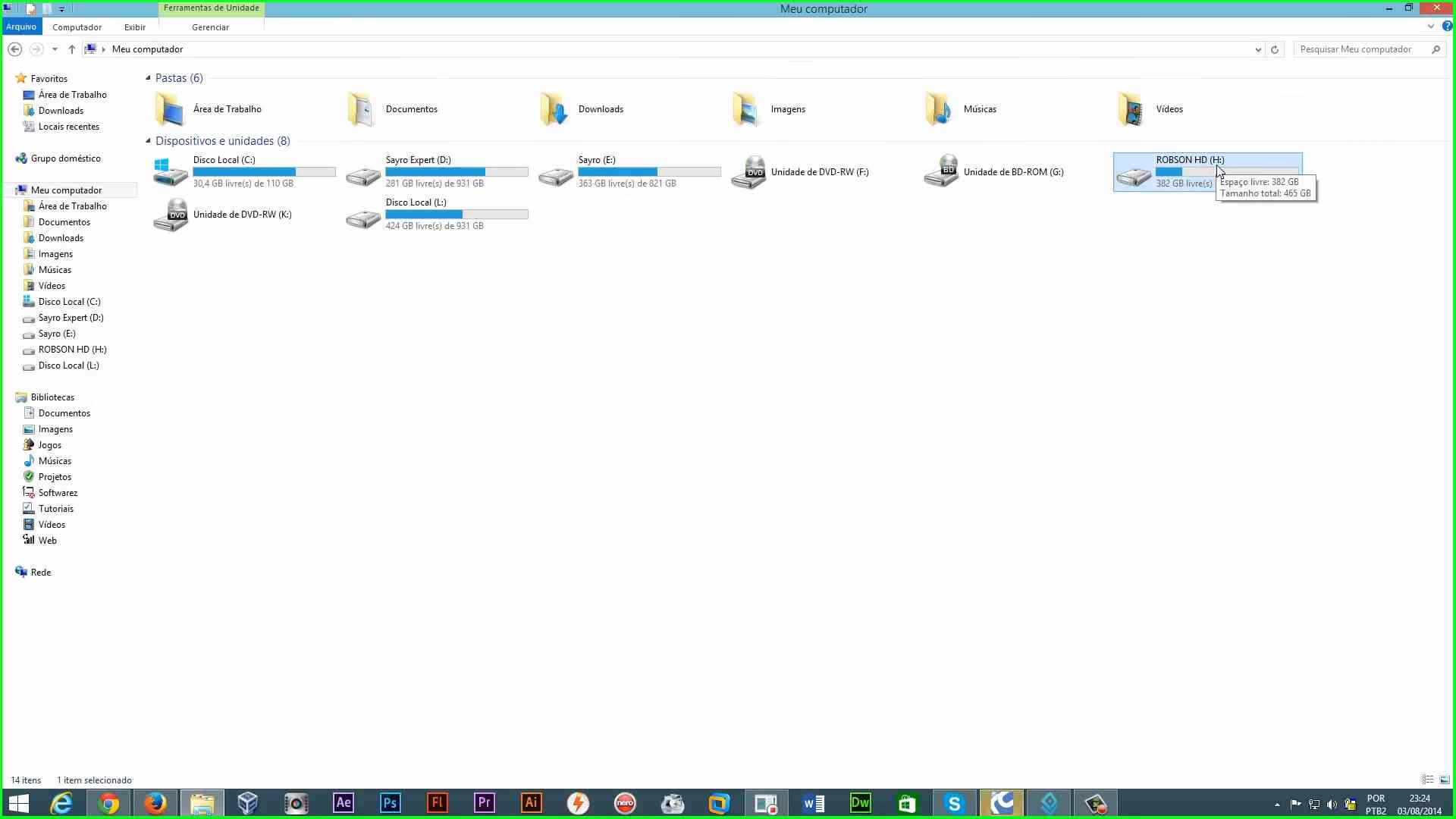Open the Arquivo menu

pos(21,27)
